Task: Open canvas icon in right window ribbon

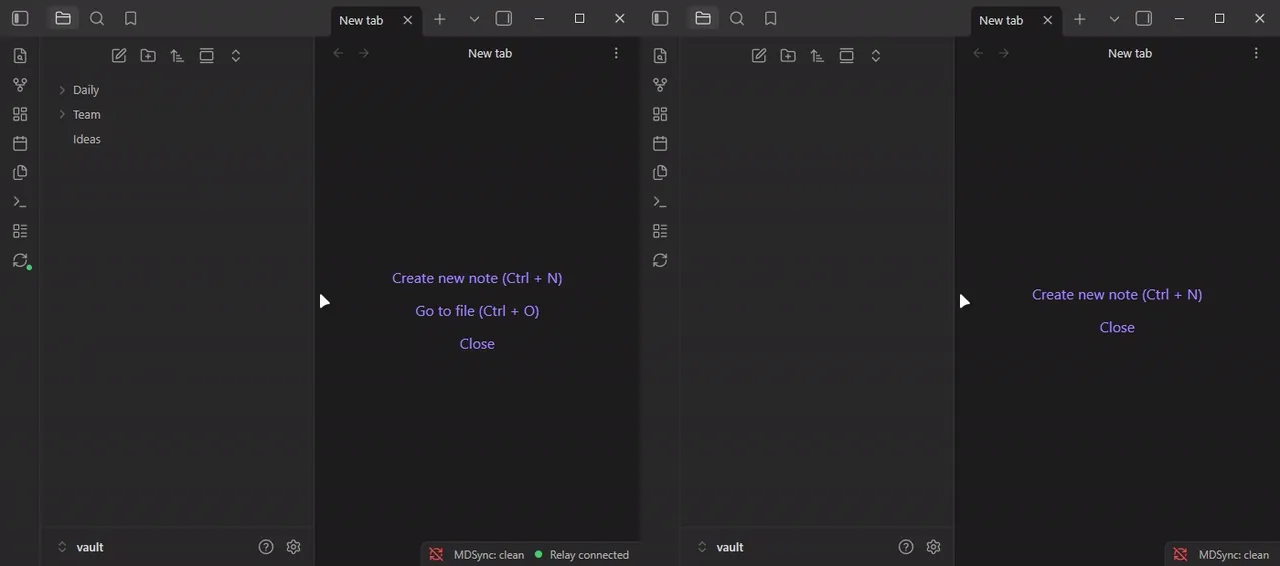Action: tap(660, 114)
